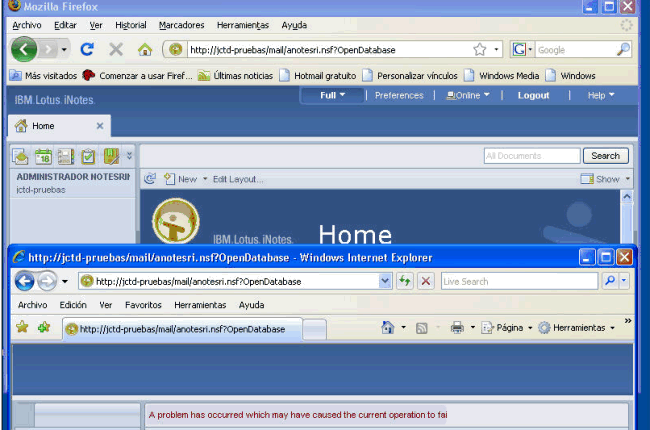Open the iNotes To Do icon
This screenshot has height=430, width=650.
pos(88,156)
